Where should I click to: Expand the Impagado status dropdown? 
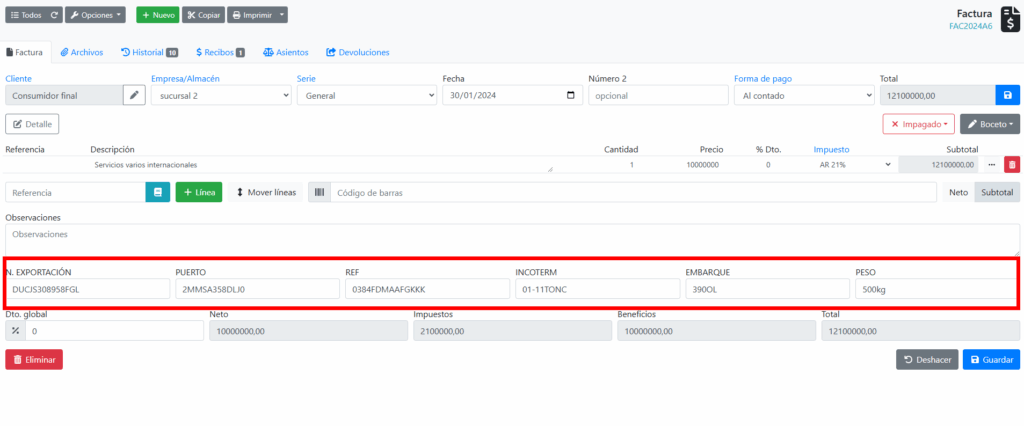[x=918, y=124]
